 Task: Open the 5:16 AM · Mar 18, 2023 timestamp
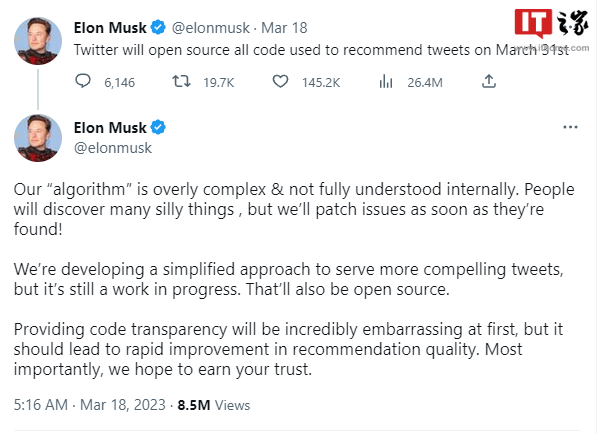click(x=90, y=405)
